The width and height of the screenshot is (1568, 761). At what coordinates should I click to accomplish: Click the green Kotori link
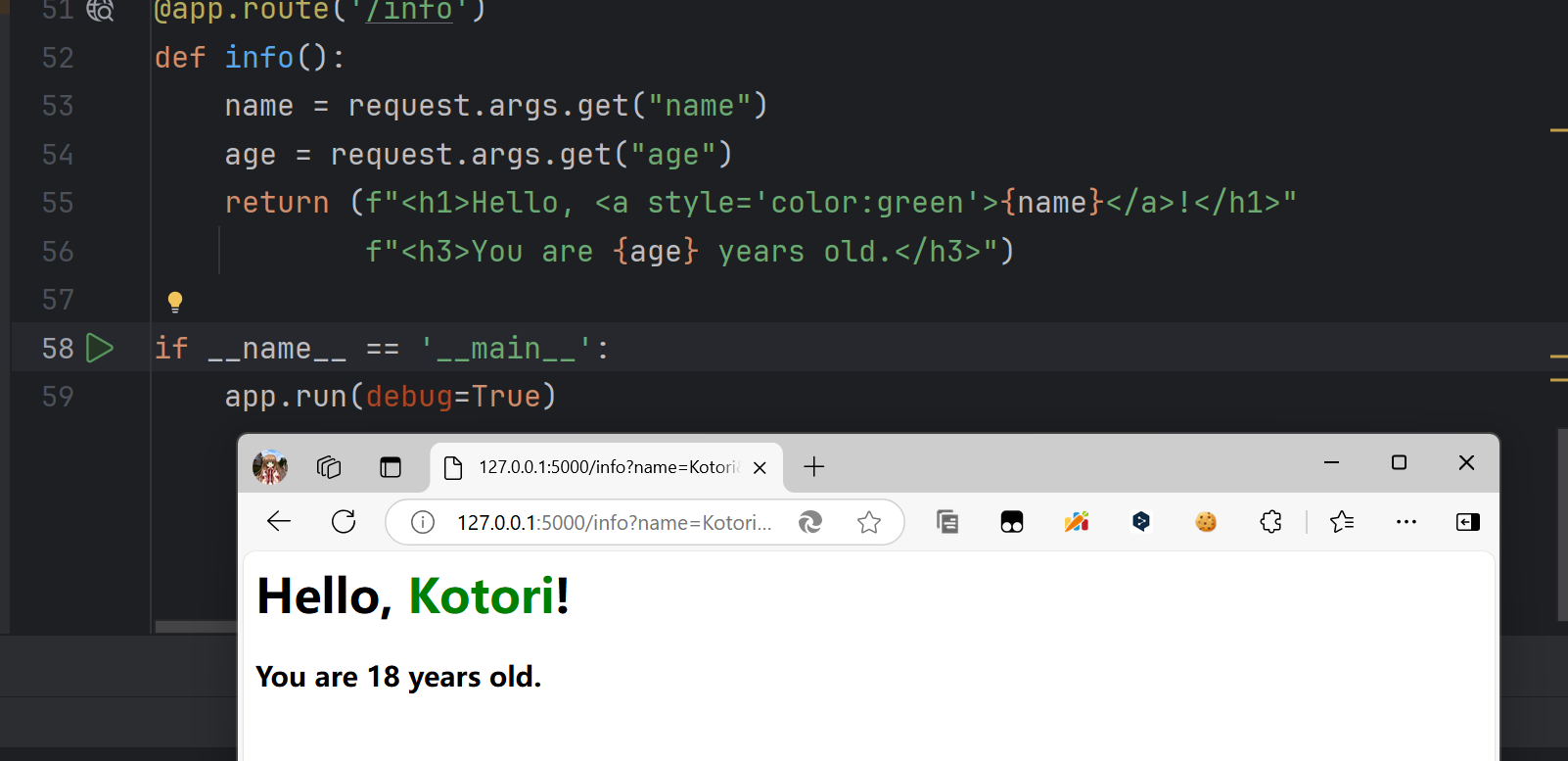[482, 596]
